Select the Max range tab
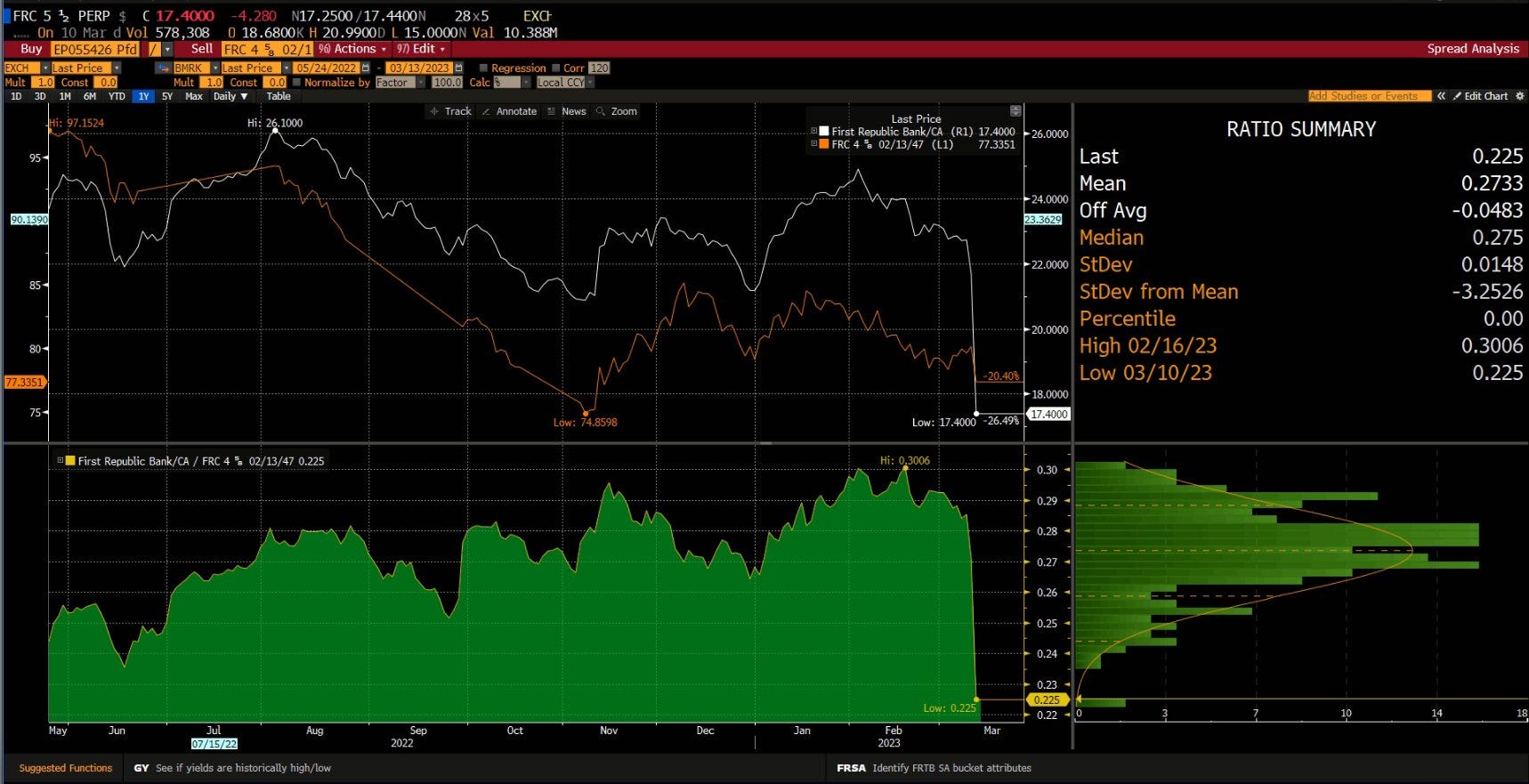 click(x=194, y=96)
